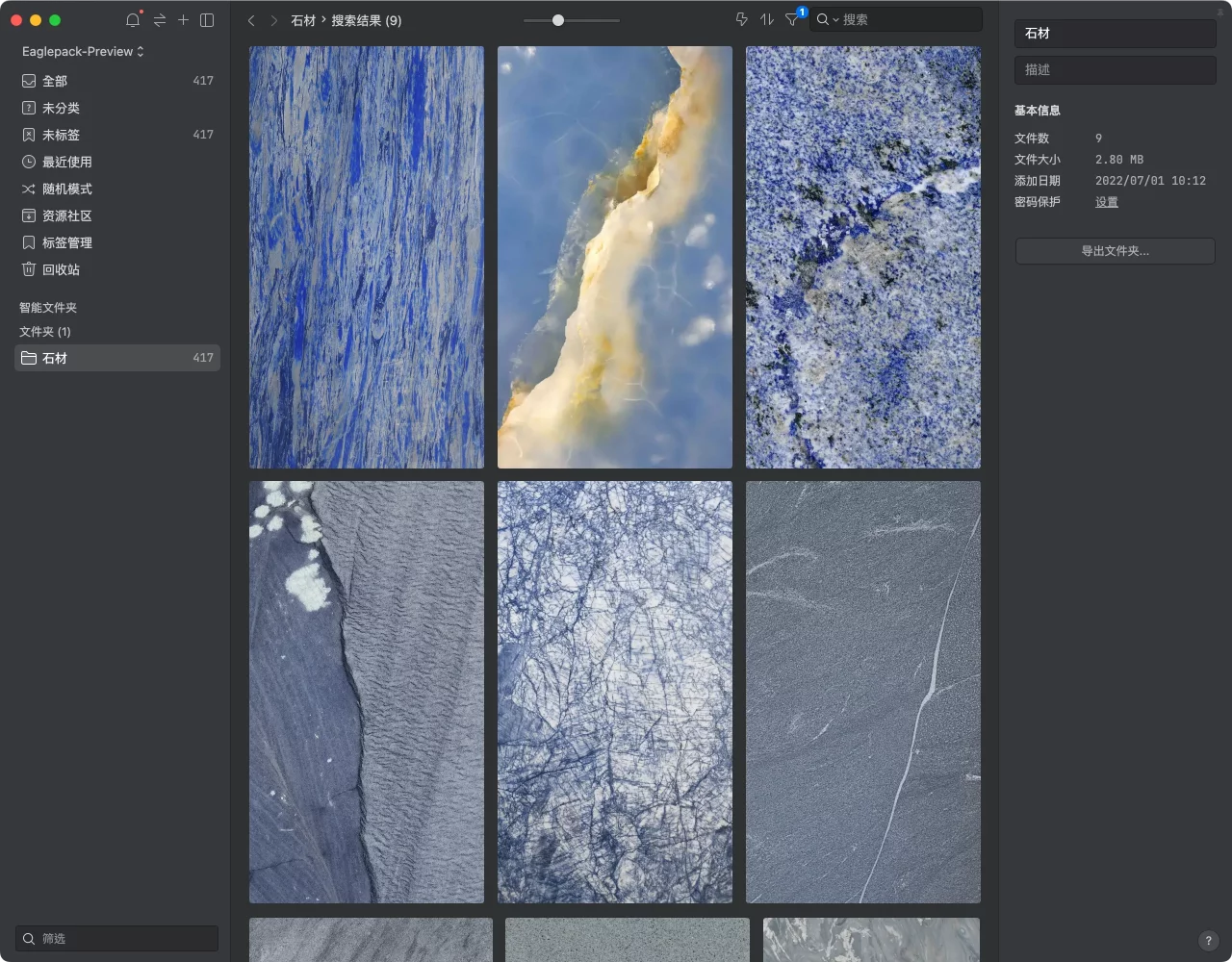1232x962 pixels.
Task: Click the lightning quick action icon
Action: point(741,19)
